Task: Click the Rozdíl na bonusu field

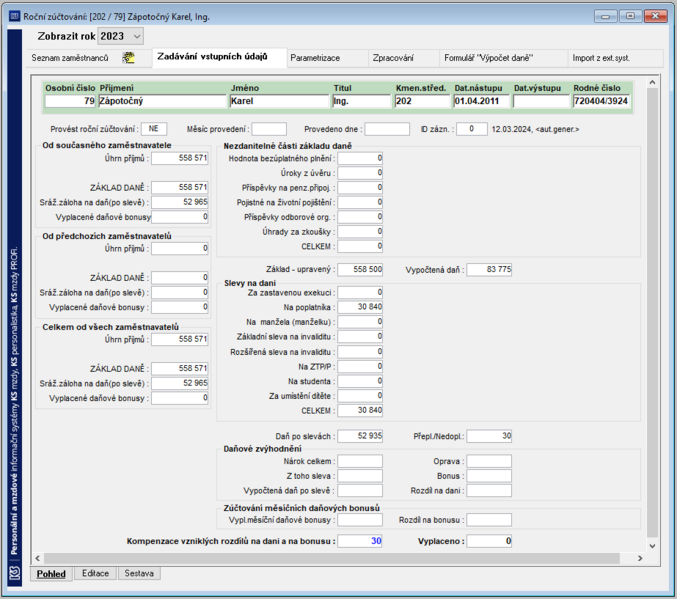Action: (x=489, y=520)
